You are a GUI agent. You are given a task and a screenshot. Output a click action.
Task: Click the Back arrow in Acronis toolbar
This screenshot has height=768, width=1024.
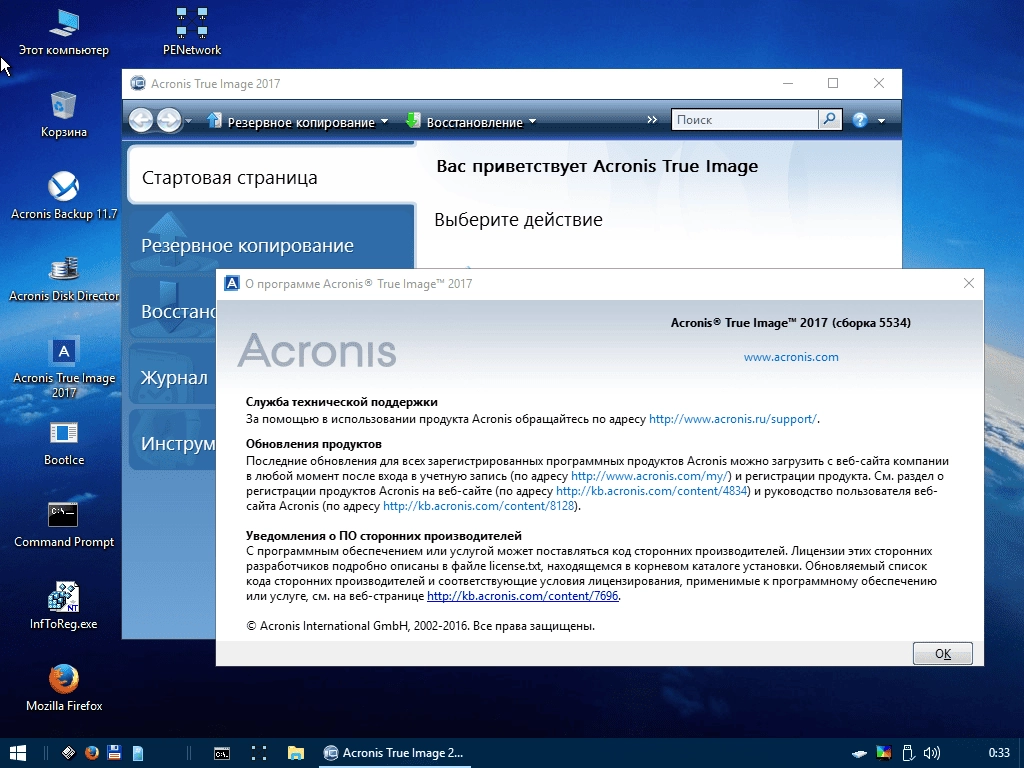(x=140, y=120)
